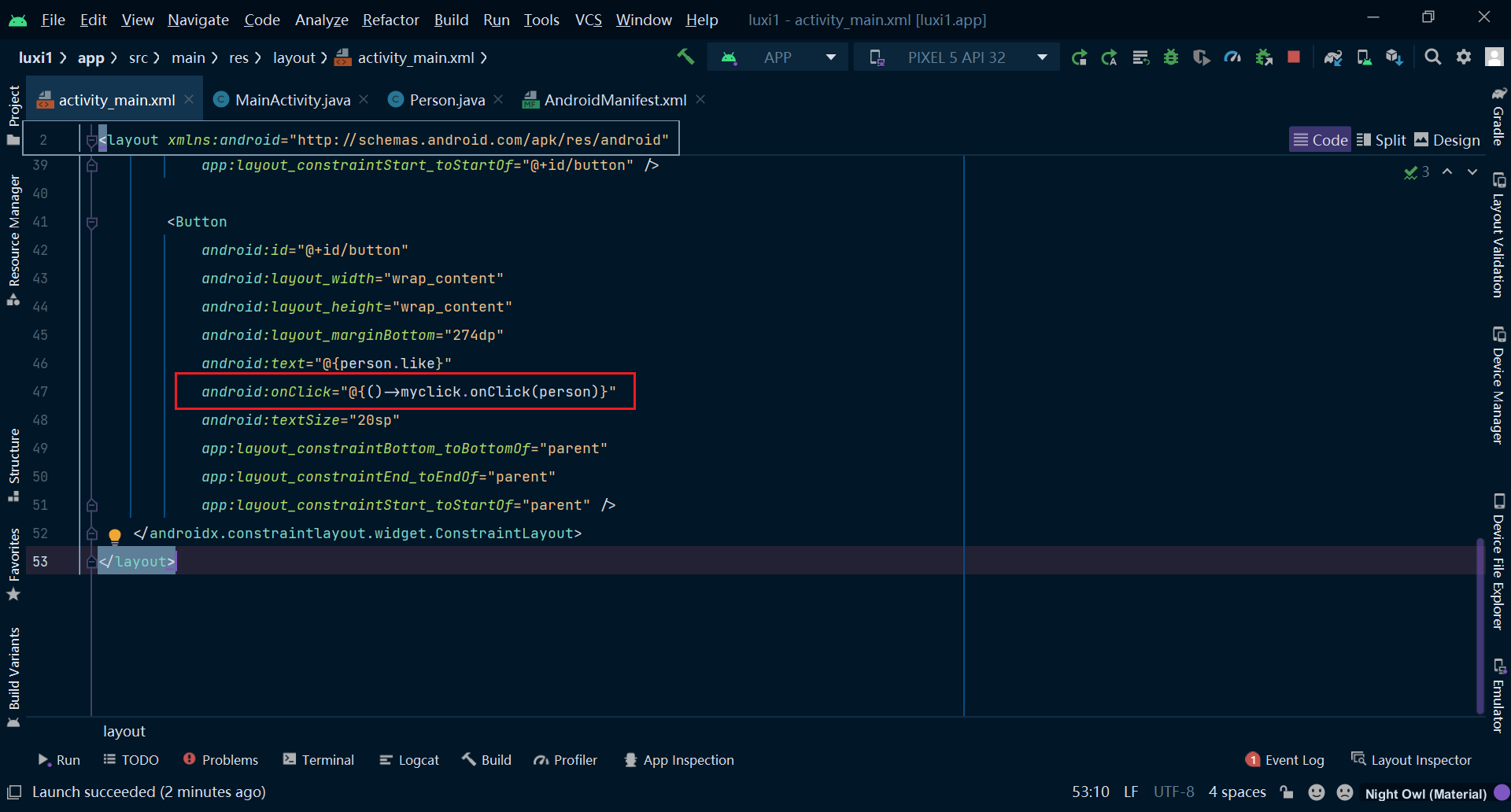Start debugging with the bug icon
The width and height of the screenshot is (1511, 812).
1171,57
